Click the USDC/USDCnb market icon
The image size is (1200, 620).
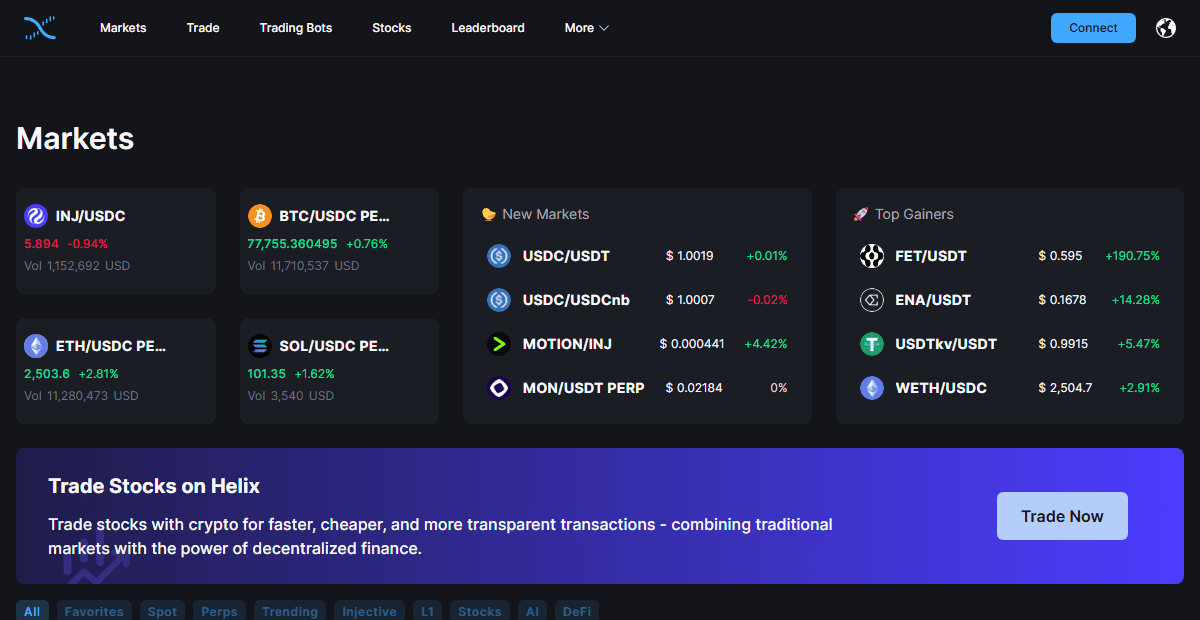pyautogui.click(x=499, y=300)
